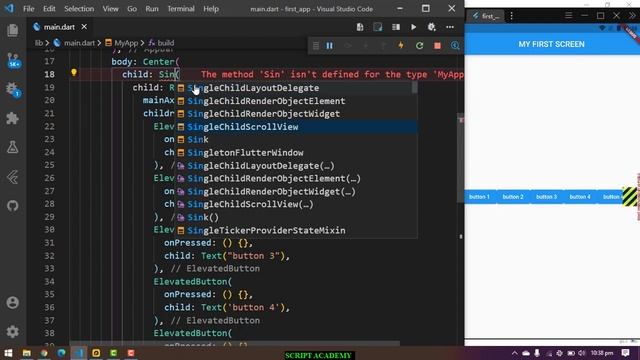Choose SingletonFlutterWindow suggestion
The image size is (640, 360).
(x=296, y=153)
